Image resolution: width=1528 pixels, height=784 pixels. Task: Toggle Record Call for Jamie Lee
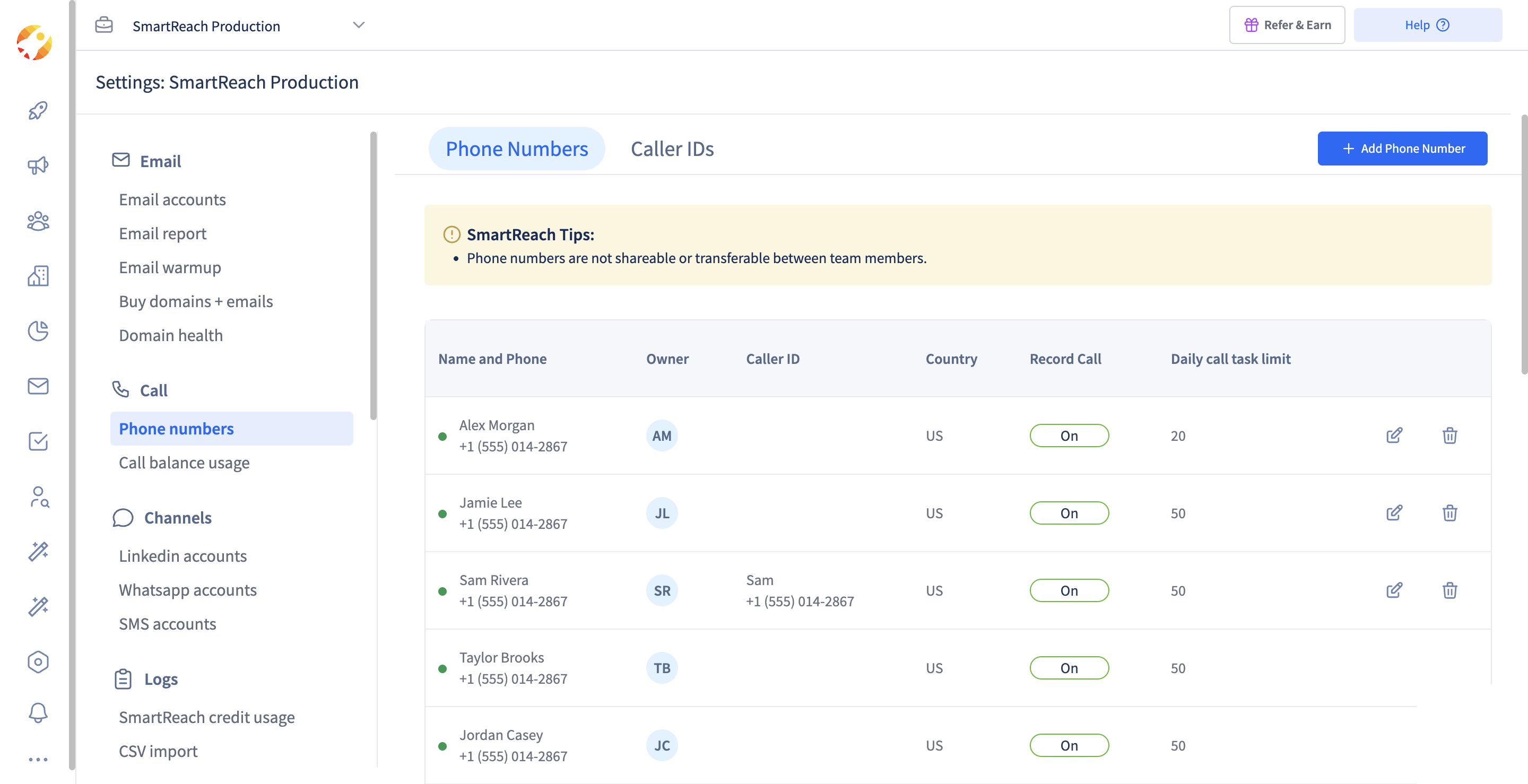[x=1069, y=513]
